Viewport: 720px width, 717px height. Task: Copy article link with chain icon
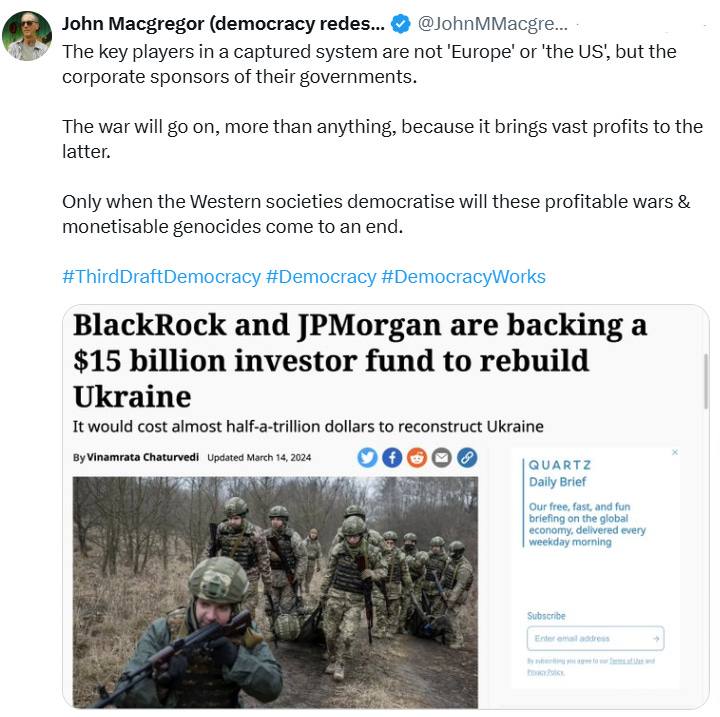point(467,457)
